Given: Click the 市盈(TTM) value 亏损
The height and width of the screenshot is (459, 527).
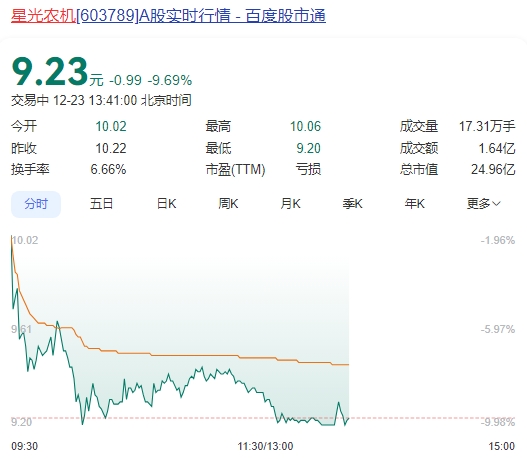Looking at the screenshot, I should 308,169.
